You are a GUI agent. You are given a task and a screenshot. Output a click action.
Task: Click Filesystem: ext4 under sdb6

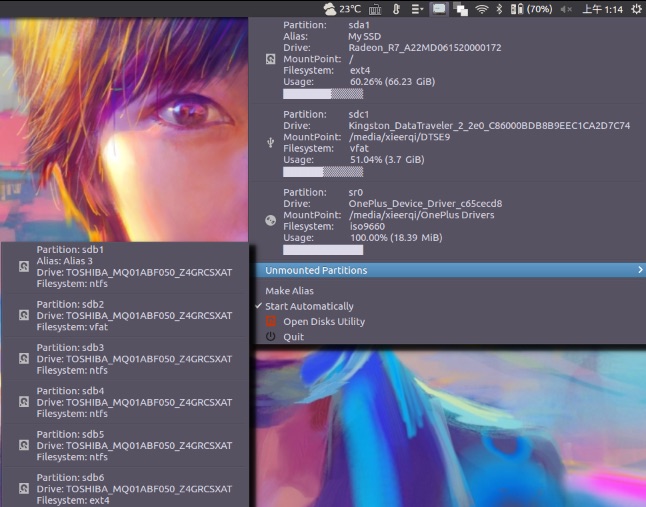point(73,500)
